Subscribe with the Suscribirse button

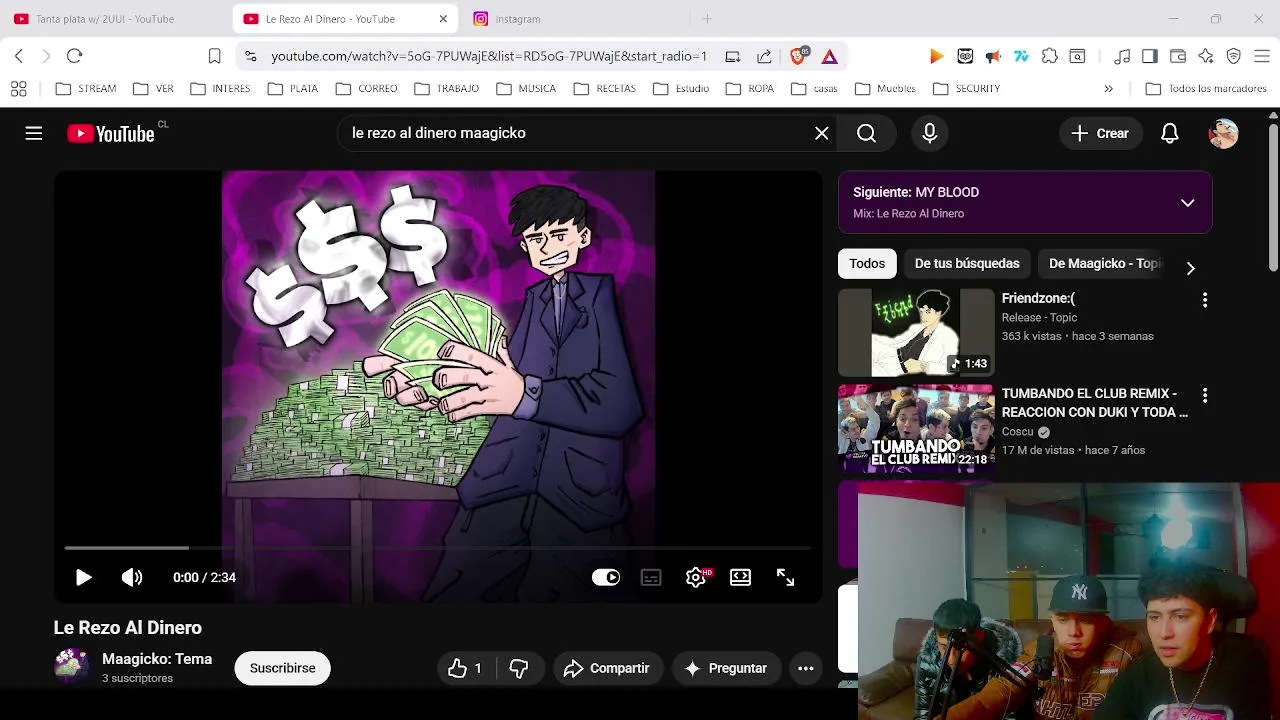(x=282, y=668)
